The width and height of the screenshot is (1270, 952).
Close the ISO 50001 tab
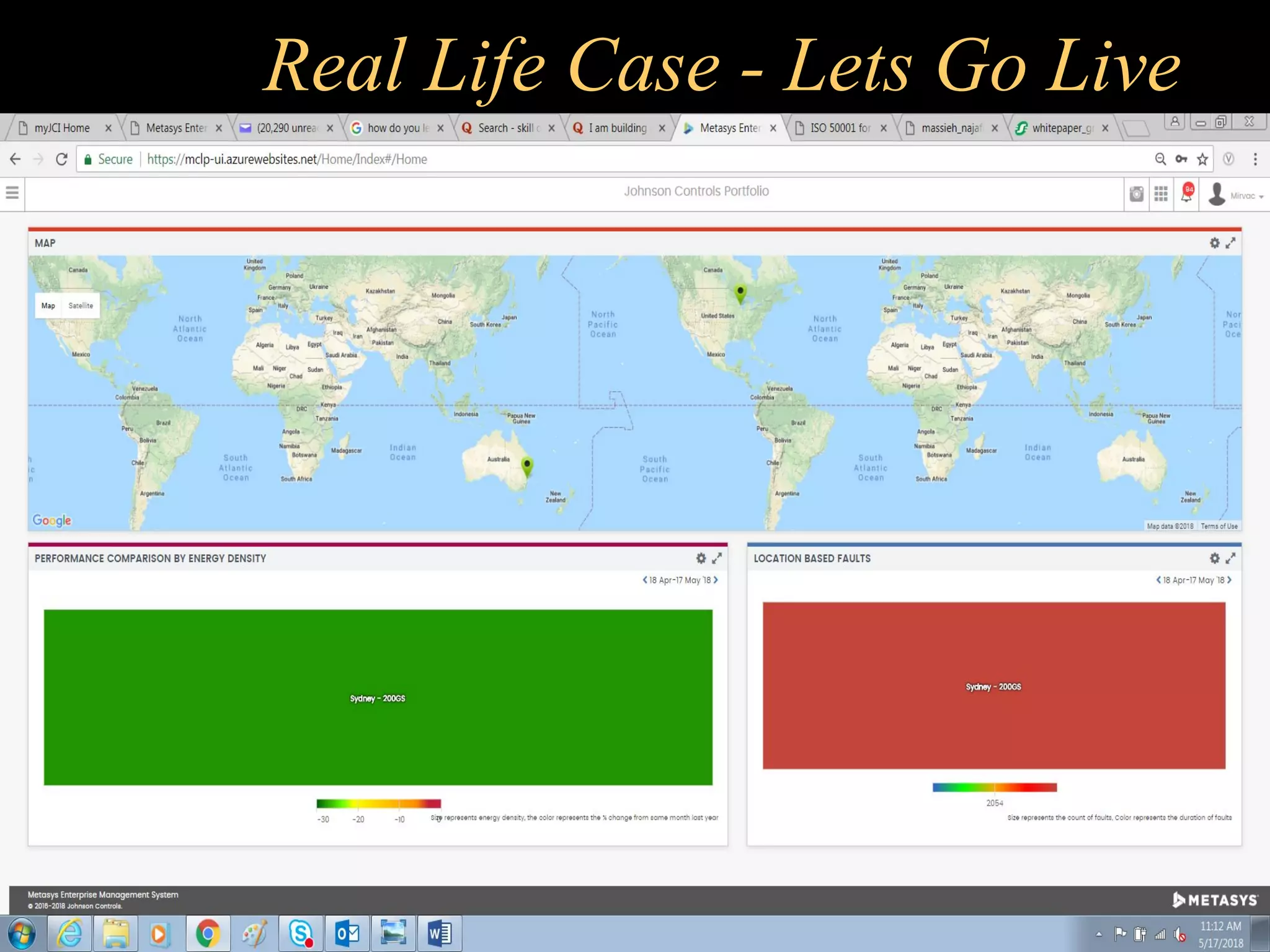pos(884,128)
